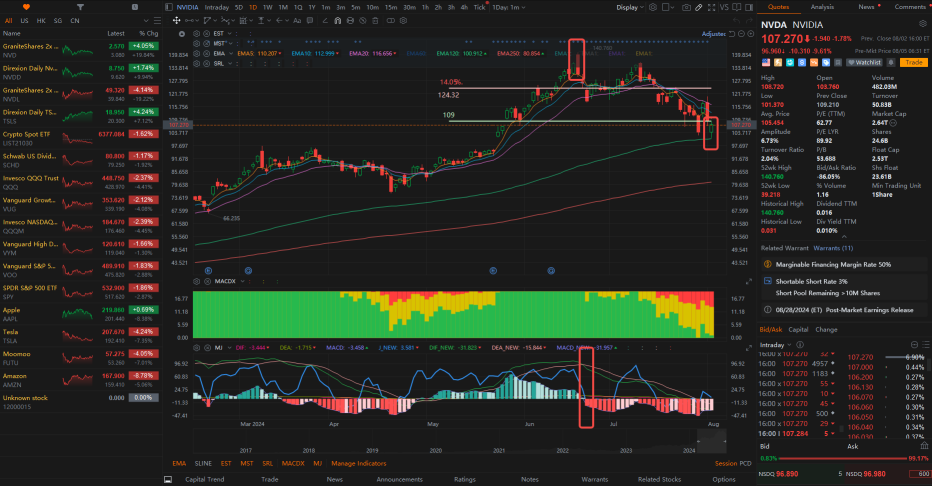Click the order book vertical scrollbar
The height and width of the screenshot is (486, 932).
point(929,365)
